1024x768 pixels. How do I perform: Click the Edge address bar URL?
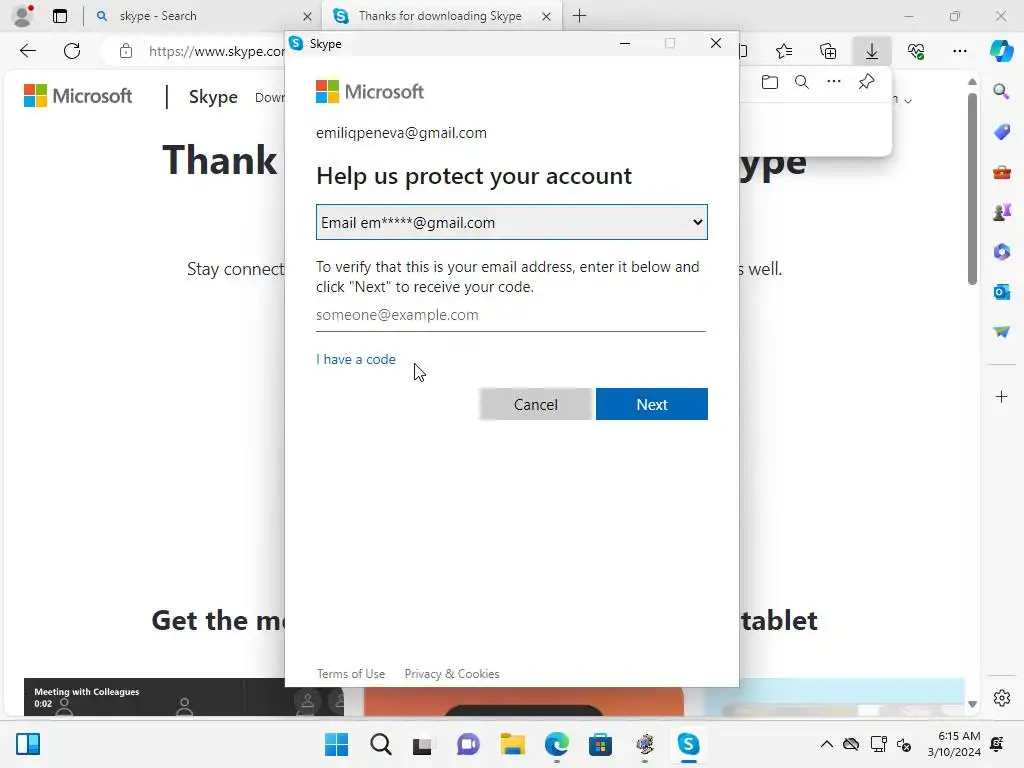coord(216,51)
